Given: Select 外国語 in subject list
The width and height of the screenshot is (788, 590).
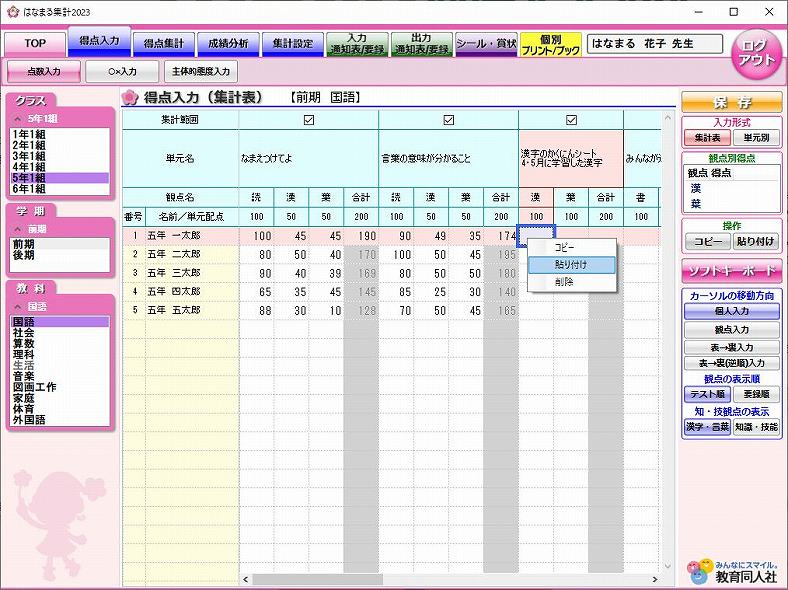Looking at the screenshot, I should 59,420.
